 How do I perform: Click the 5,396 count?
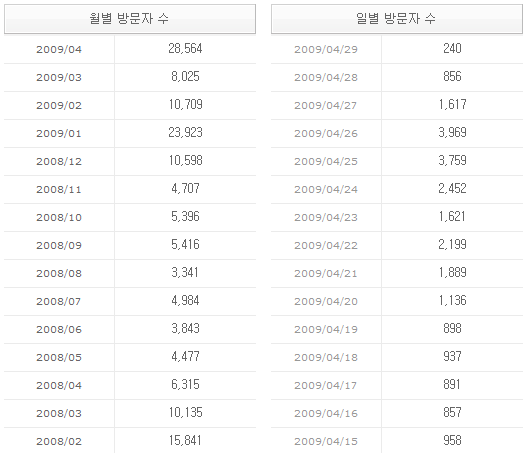(x=185, y=217)
